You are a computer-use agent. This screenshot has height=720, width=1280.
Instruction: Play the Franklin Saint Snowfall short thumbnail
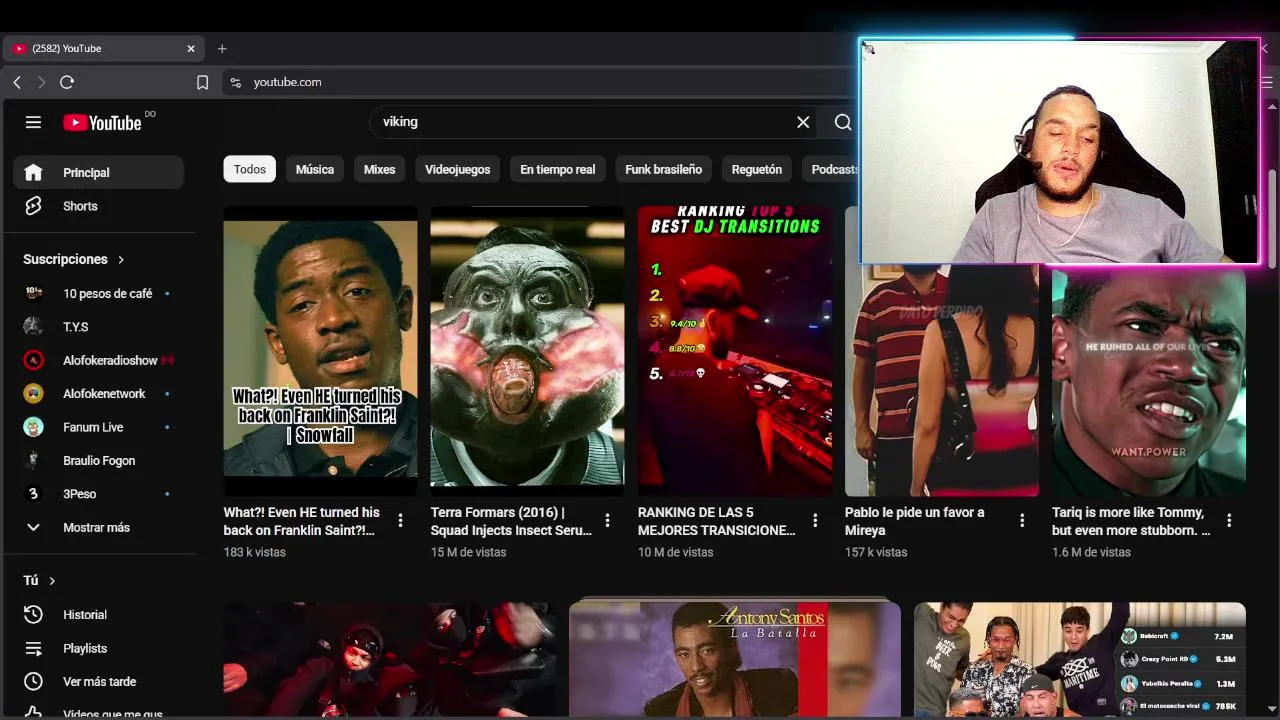click(x=320, y=350)
